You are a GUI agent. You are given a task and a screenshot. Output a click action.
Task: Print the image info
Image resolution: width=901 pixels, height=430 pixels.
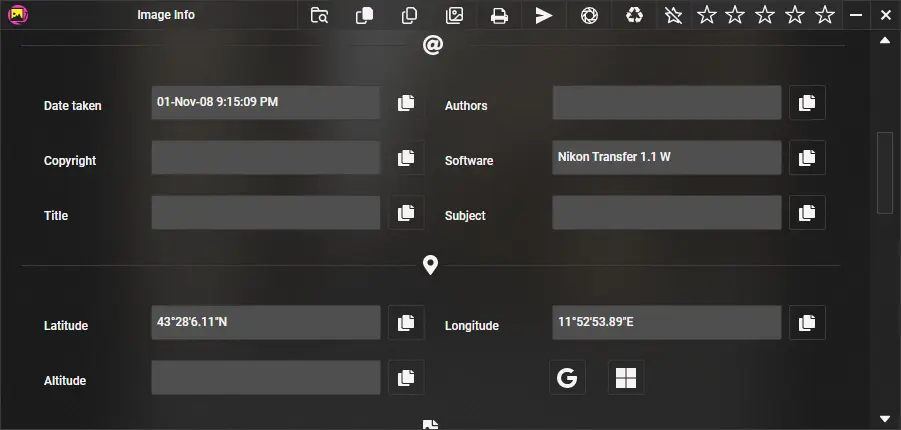tap(499, 15)
